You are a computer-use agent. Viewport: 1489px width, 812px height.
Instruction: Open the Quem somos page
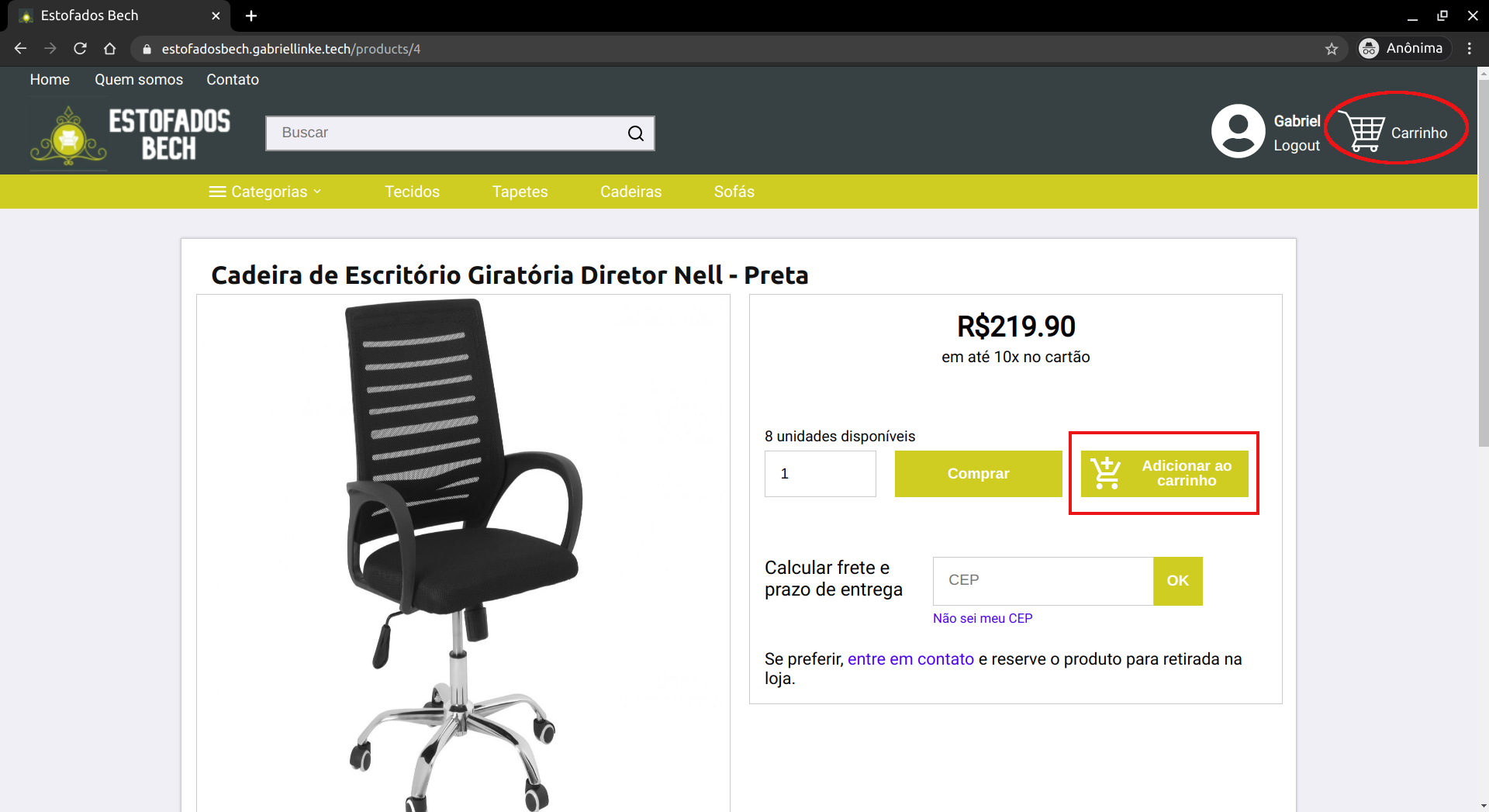[x=139, y=80]
